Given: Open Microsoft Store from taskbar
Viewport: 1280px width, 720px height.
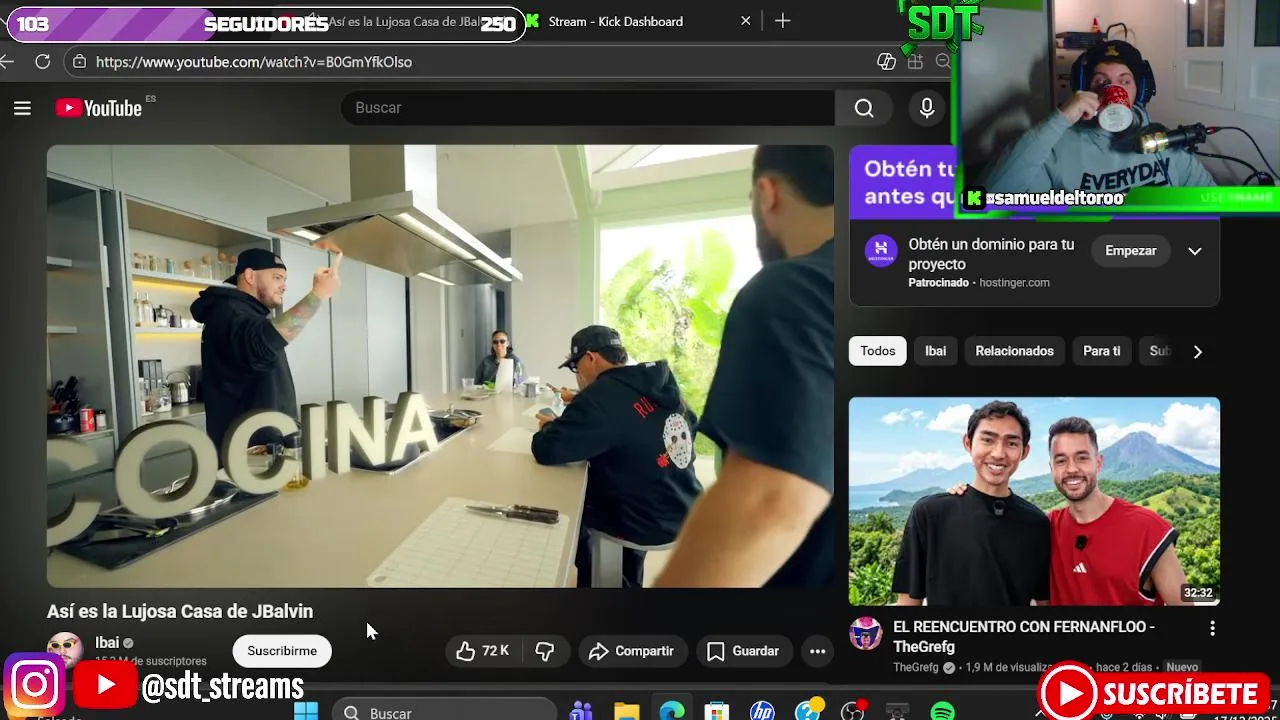Looking at the screenshot, I should (x=717, y=712).
